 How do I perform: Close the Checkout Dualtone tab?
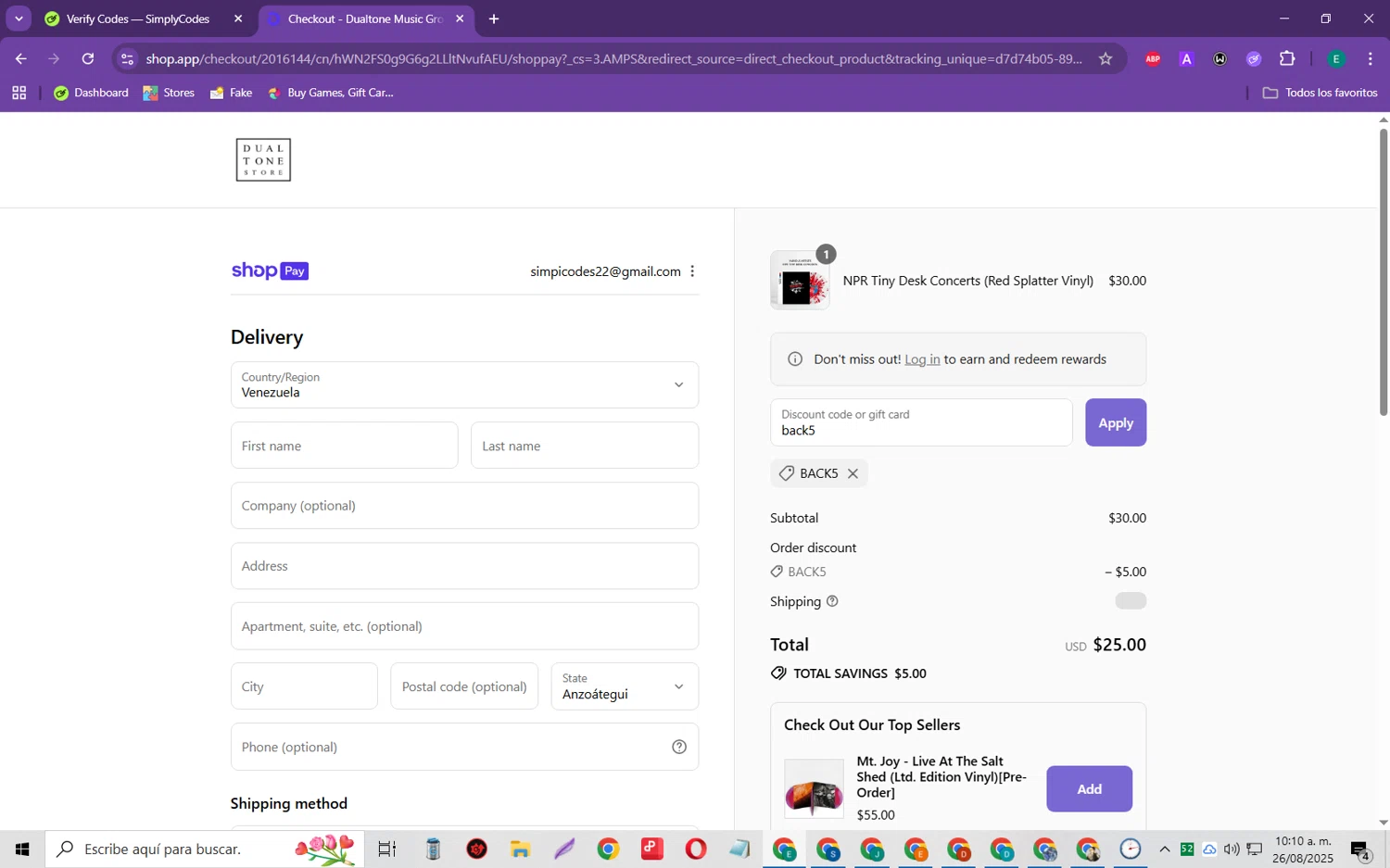tap(460, 19)
